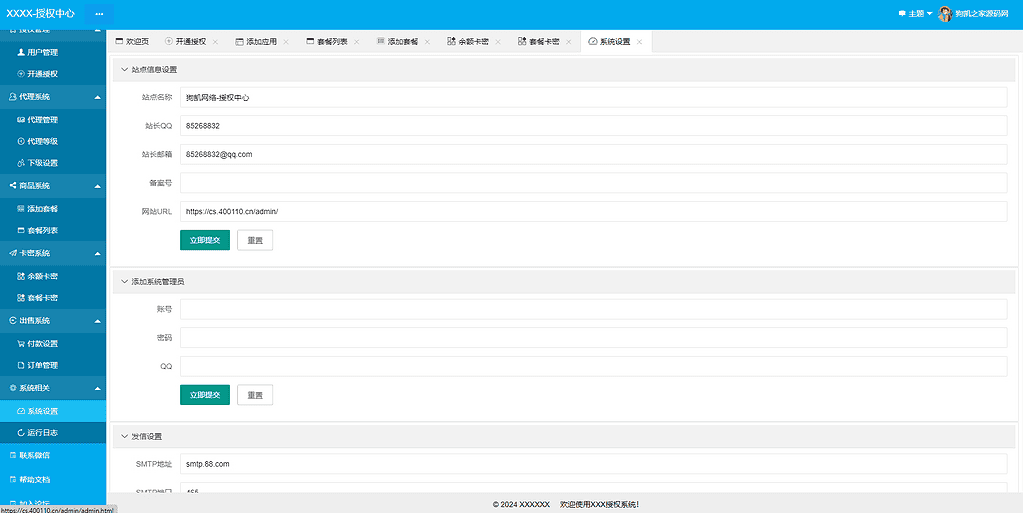Click the 添加套餐 sidebar icon
Screen dimensions: 1023x513
click(21, 208)
